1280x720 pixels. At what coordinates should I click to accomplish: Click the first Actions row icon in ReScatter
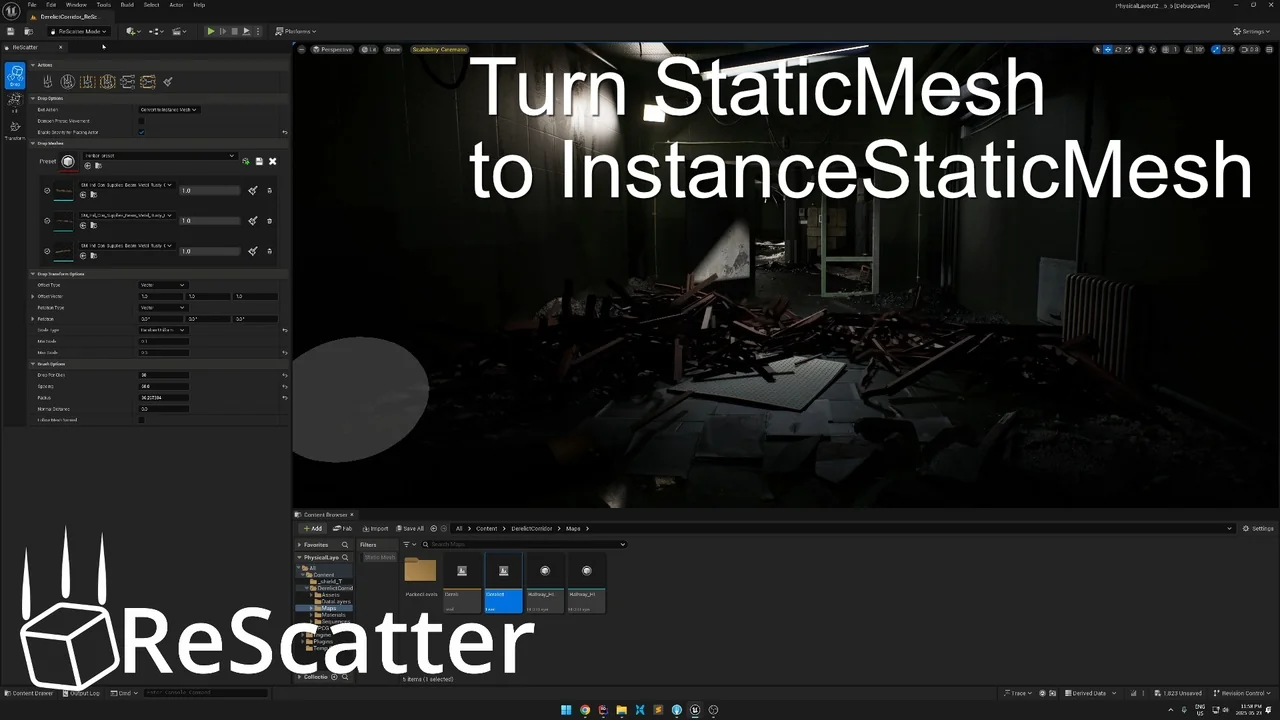pyautogui.click(x=47, y=81)
